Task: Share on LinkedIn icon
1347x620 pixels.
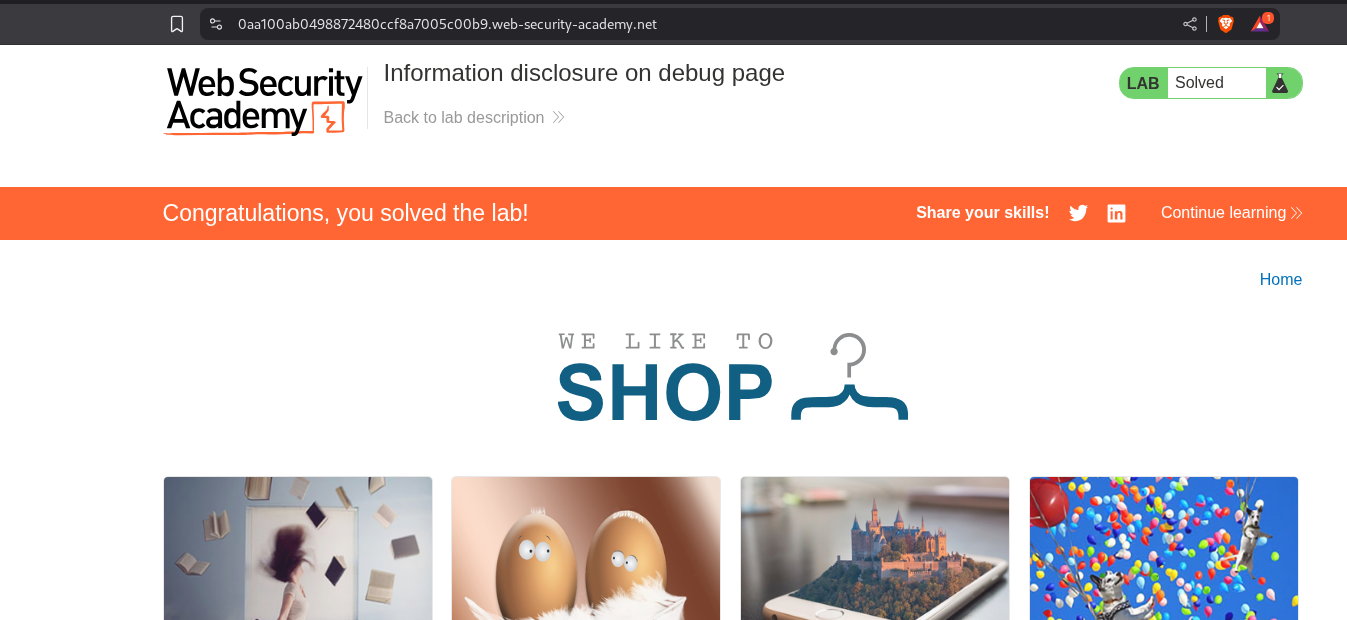Action: click(x=1117, y=213)
